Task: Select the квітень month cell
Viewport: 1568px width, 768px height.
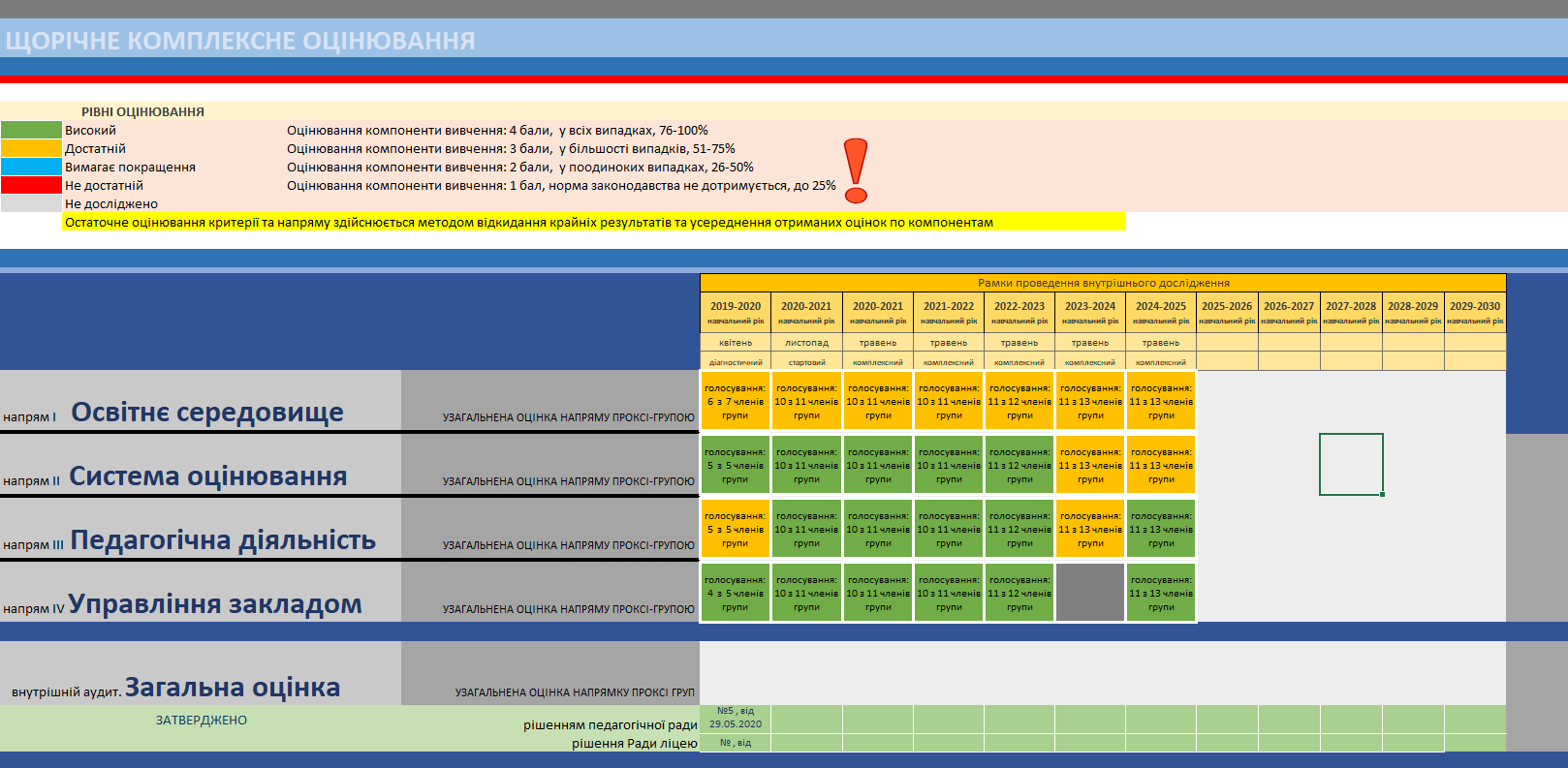Action: coord(736,343)
